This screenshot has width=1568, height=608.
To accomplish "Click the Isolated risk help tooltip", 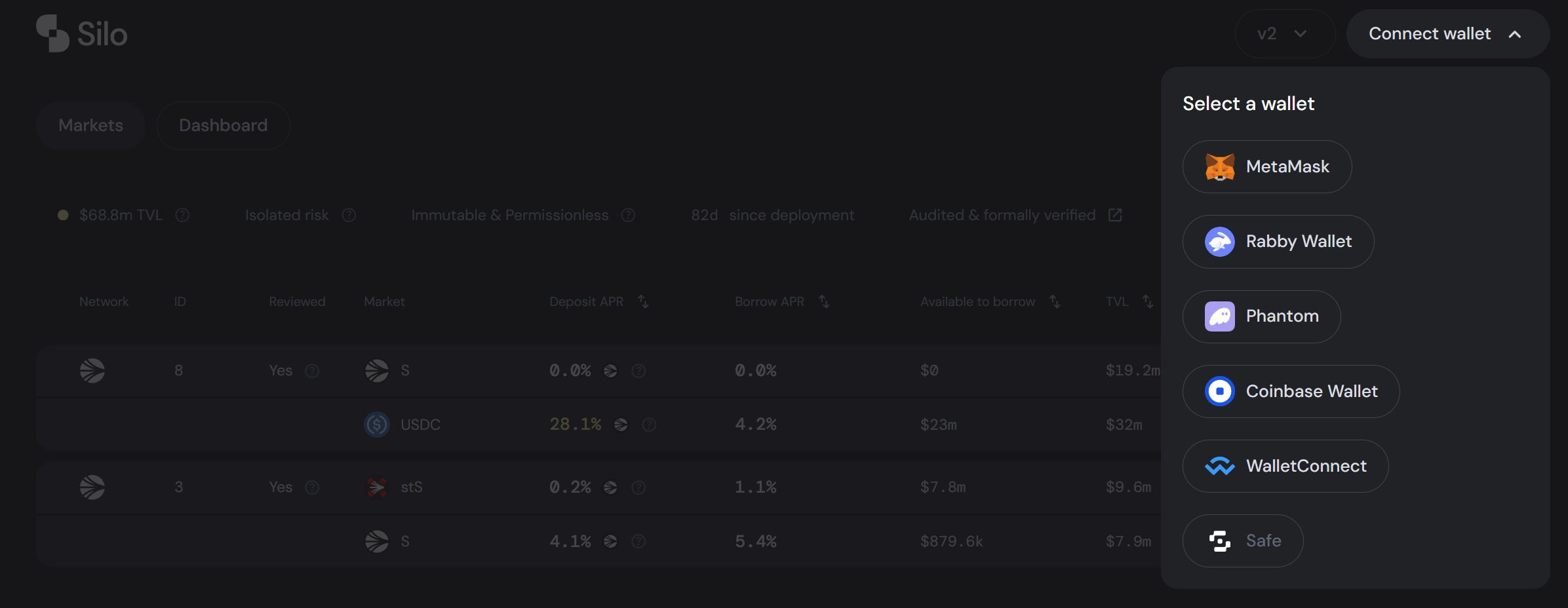I will (x=349, y=215).
